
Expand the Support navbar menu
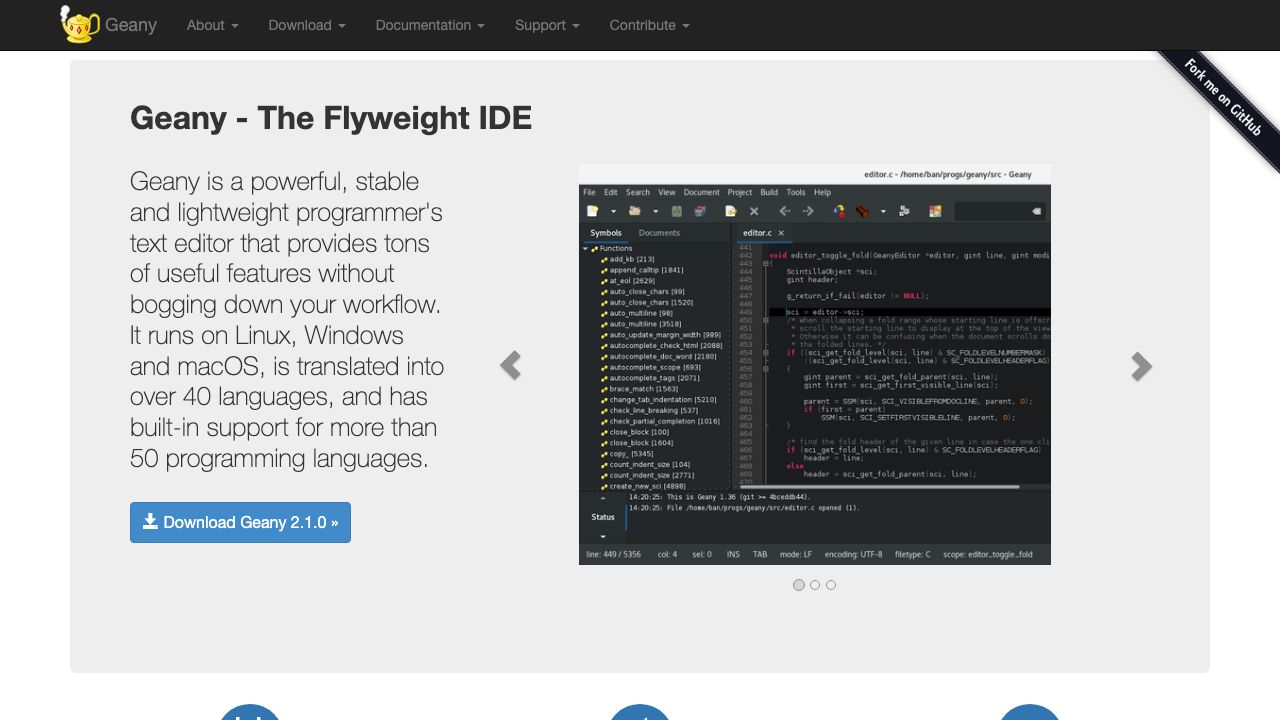click(547, 25)
